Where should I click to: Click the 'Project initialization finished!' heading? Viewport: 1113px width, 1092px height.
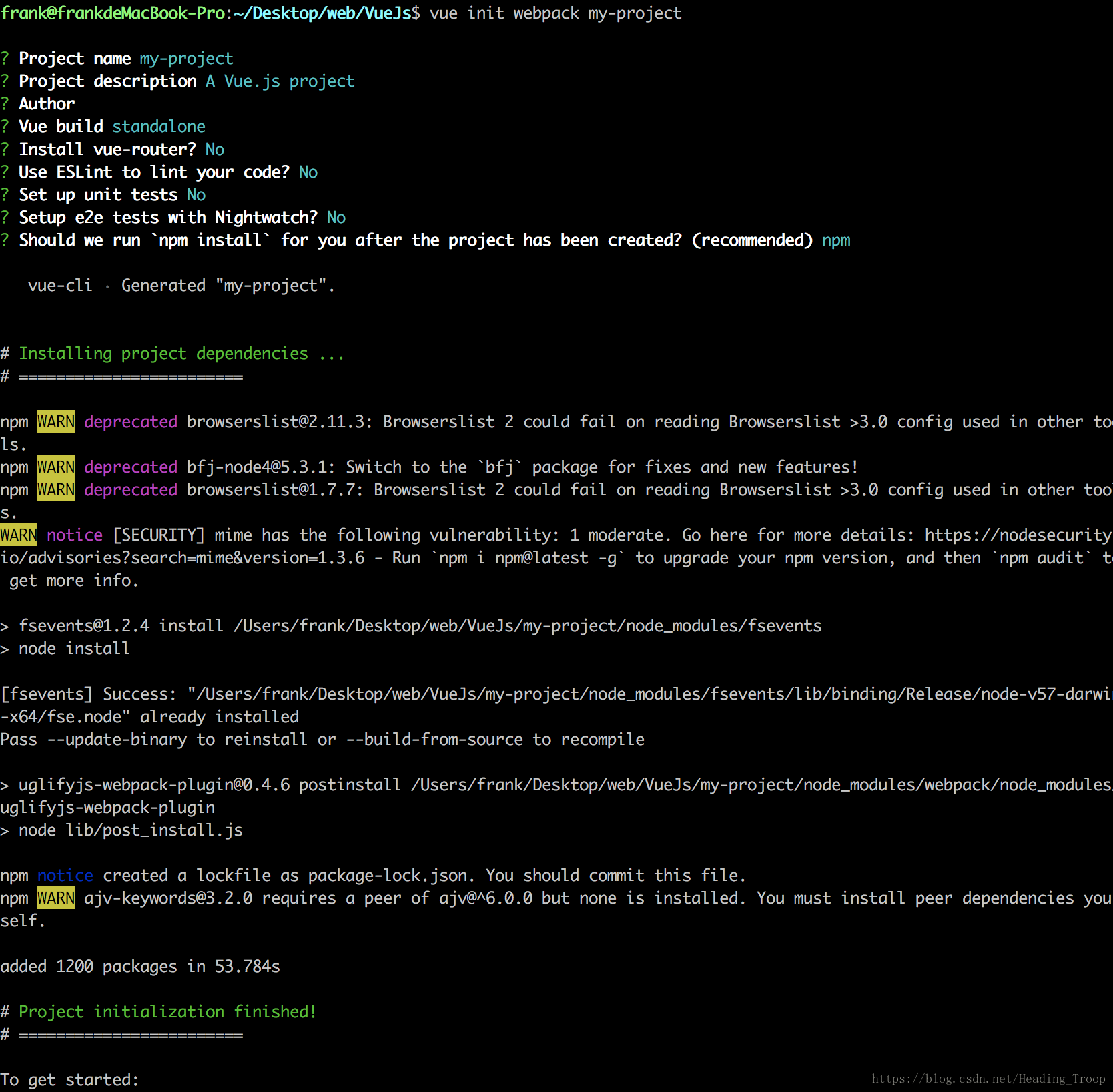(x=167, y=1012)
